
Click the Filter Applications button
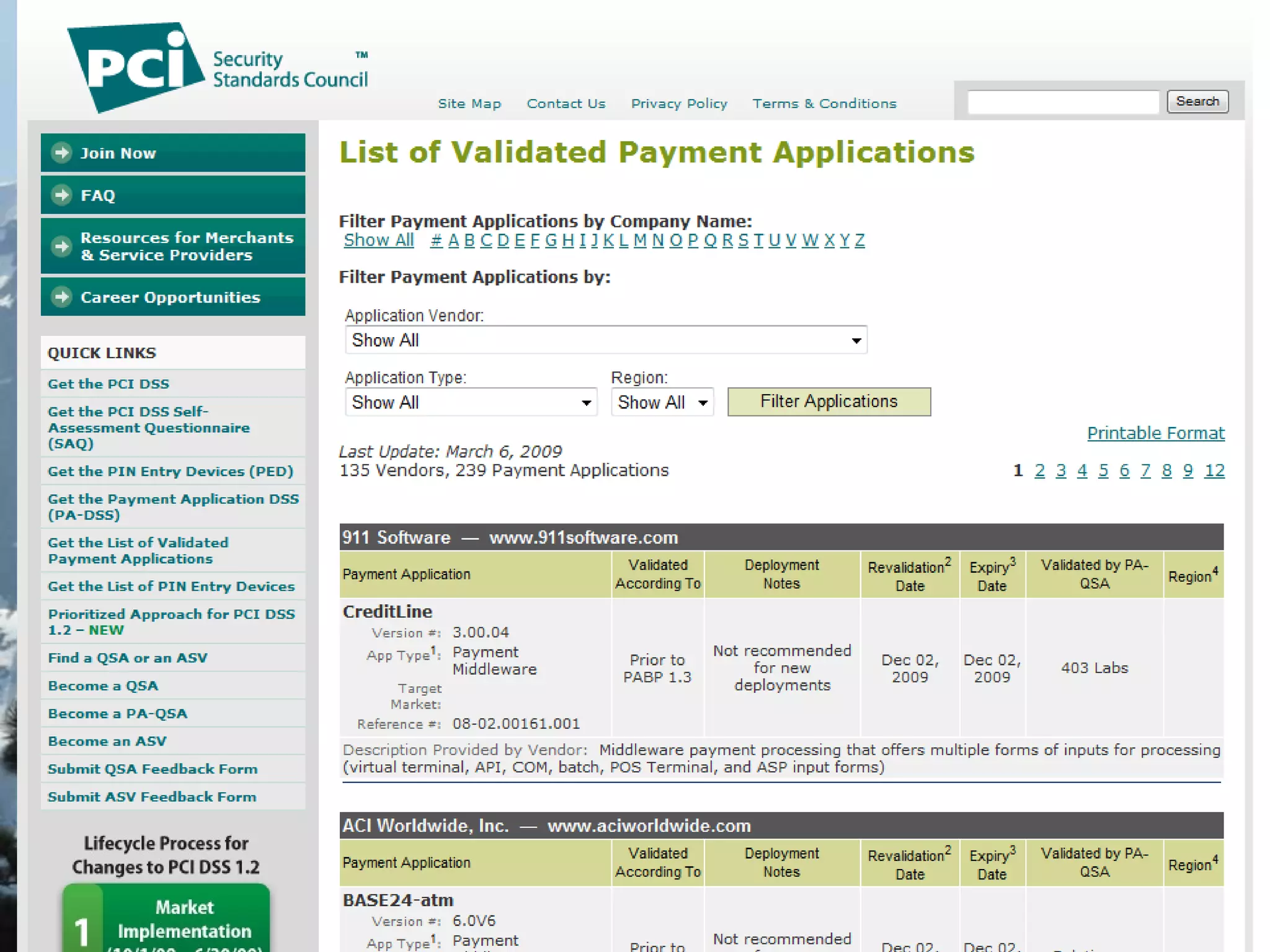(x=828, y=402)
